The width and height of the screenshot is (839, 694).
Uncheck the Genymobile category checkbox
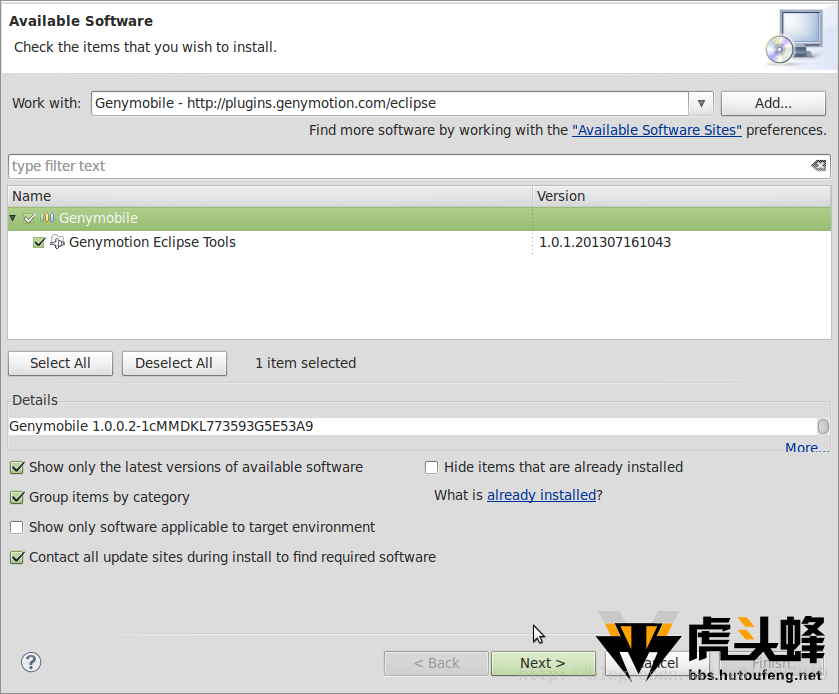29,218
